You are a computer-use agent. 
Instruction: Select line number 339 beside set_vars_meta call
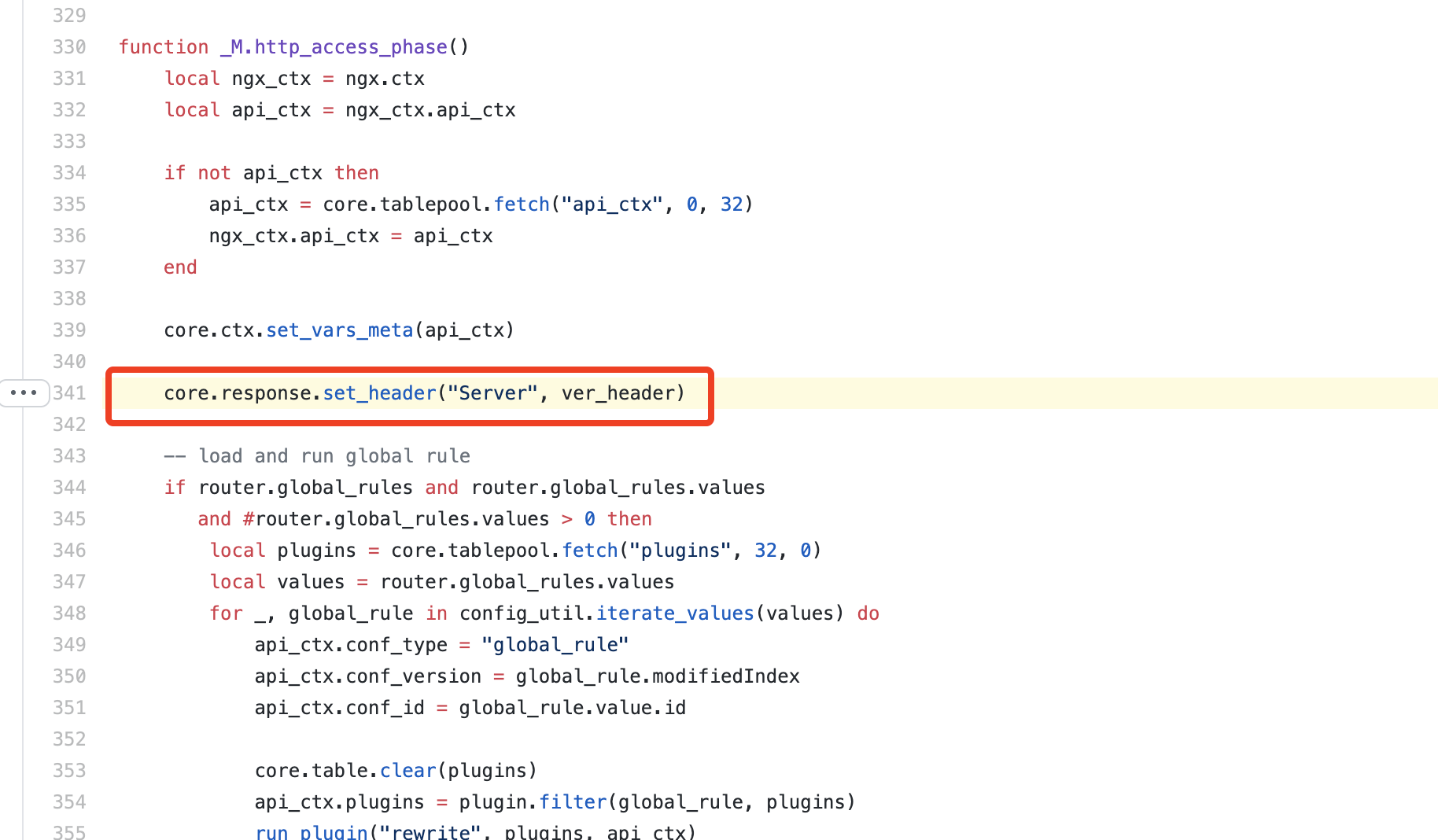pos(69,330)
